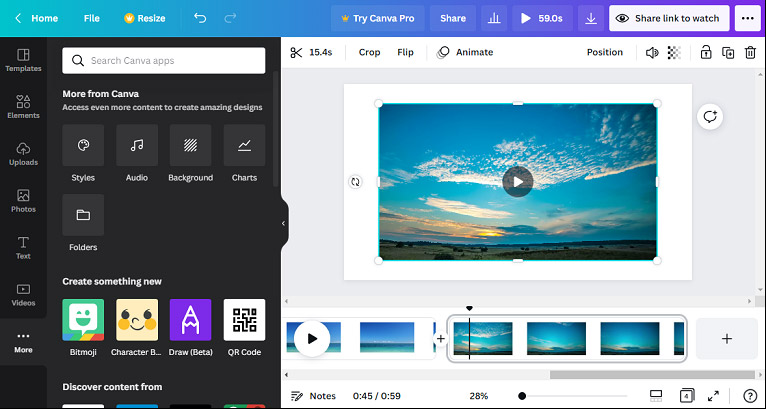The height and width of the screenshot is (409, 766).
Task: Open the Position panel
Action: pyautogui.click(x=605, y=52)
